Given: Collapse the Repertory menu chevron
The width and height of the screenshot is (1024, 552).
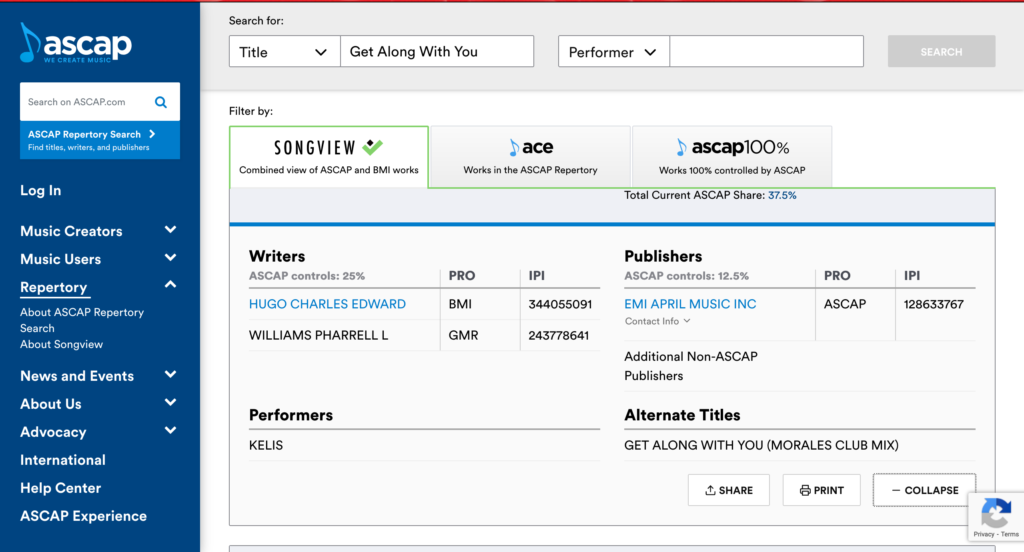Looking at the screenshot, I should 170,285.
